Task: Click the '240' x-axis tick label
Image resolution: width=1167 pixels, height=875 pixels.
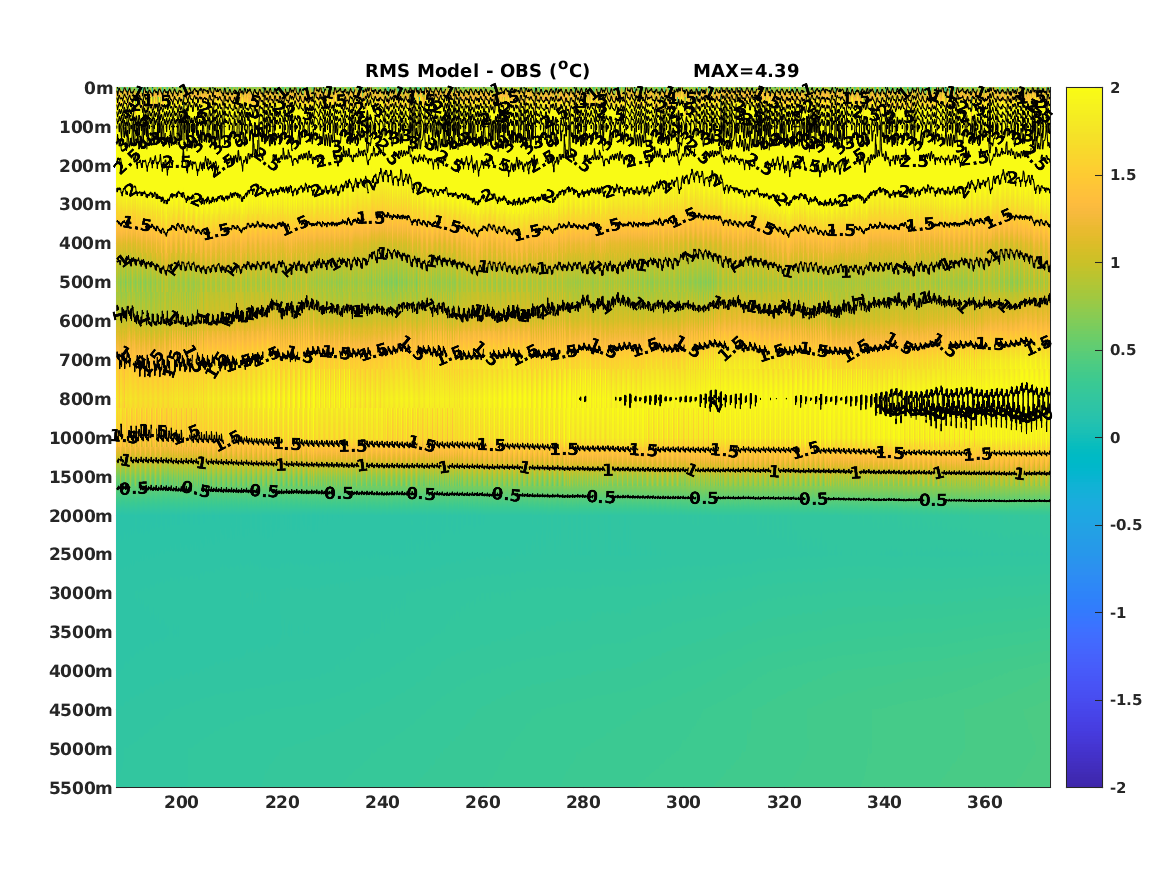Action: click(x=383, y=802)
